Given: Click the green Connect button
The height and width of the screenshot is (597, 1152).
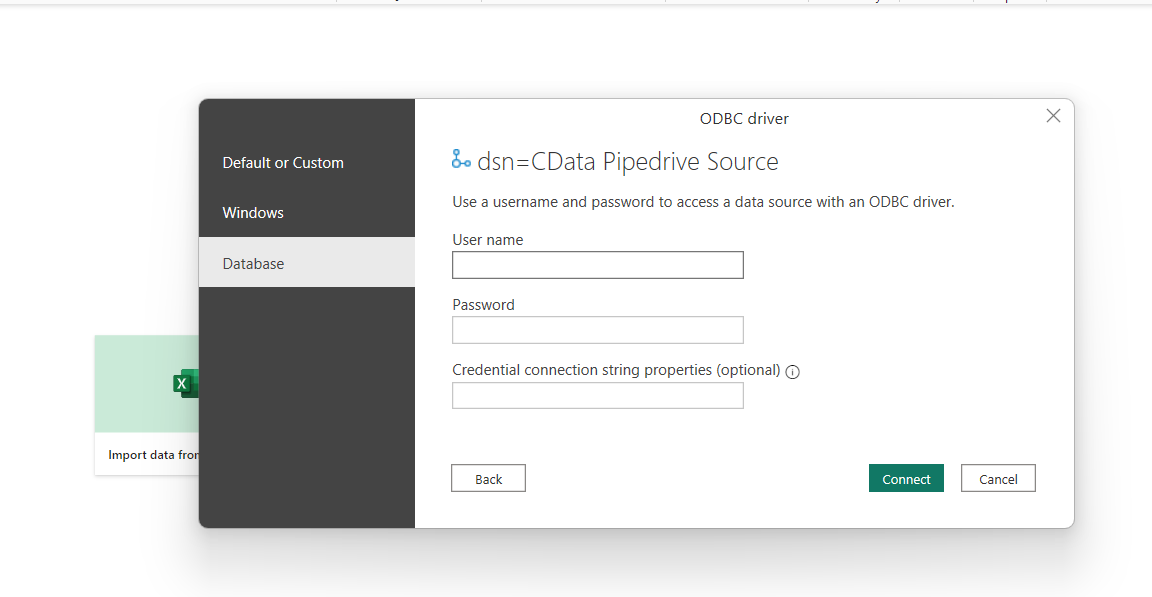Looking at the screenshot, I should 906,479.
